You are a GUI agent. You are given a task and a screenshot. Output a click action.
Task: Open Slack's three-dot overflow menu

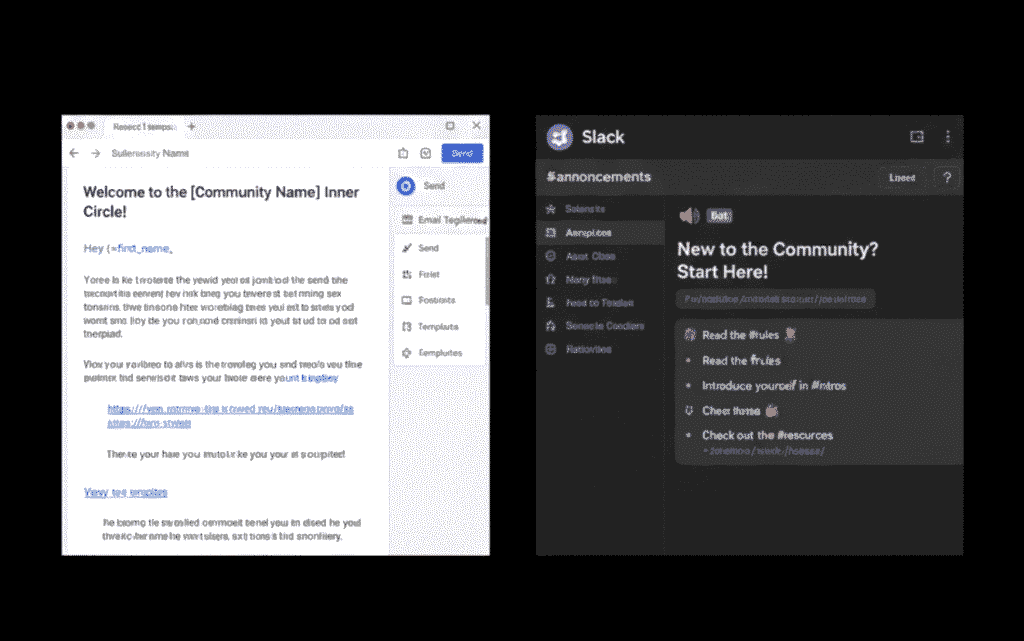[947, 137]
